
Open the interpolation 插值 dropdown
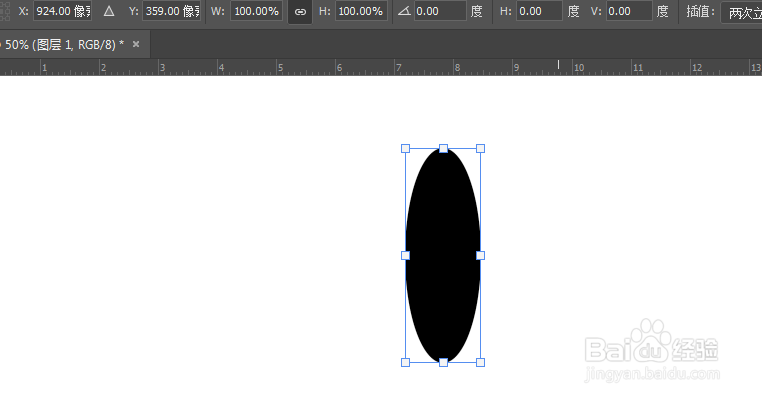tap(742, 12)
